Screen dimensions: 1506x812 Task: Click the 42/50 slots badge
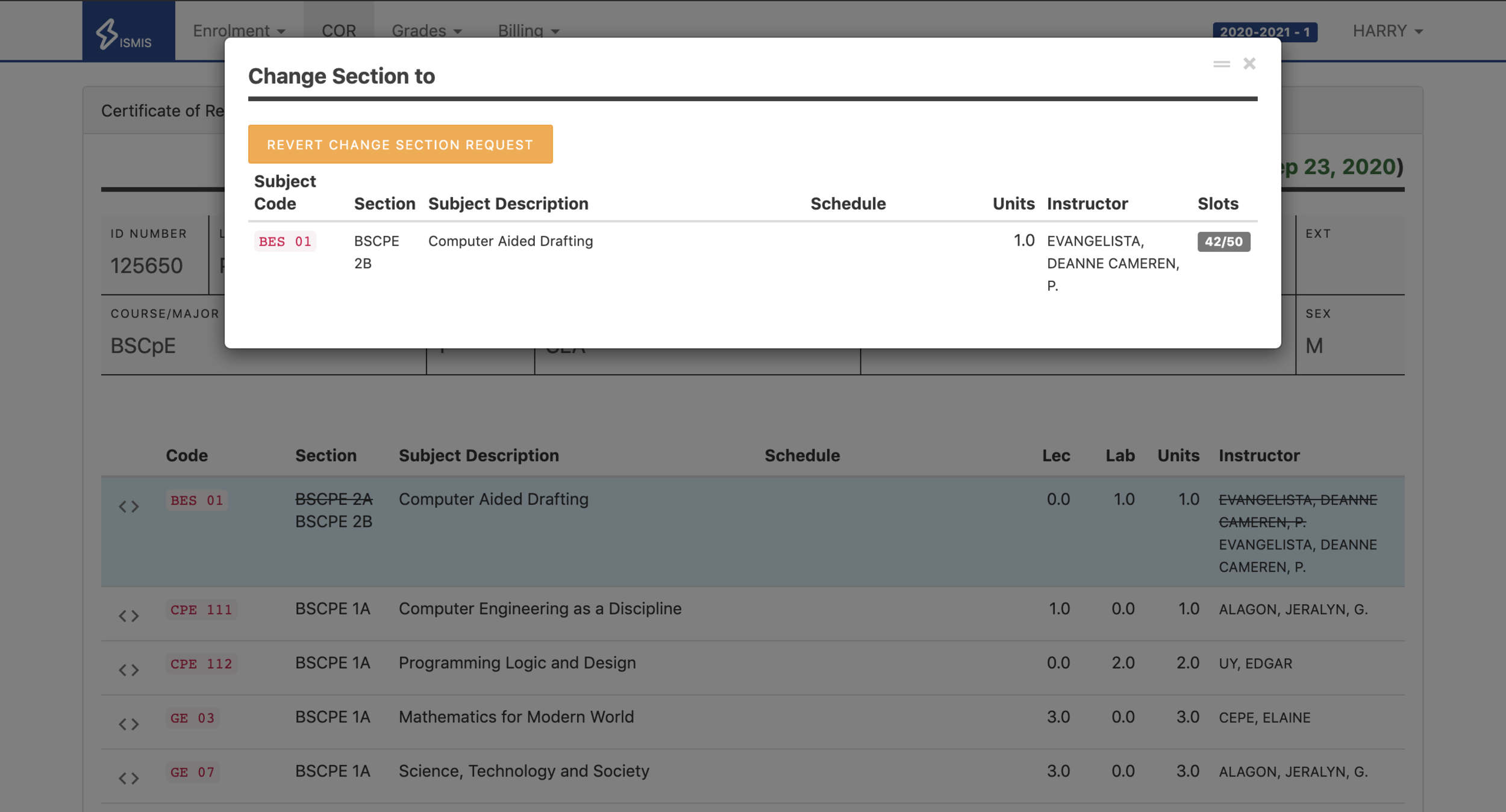(1223, 242)
